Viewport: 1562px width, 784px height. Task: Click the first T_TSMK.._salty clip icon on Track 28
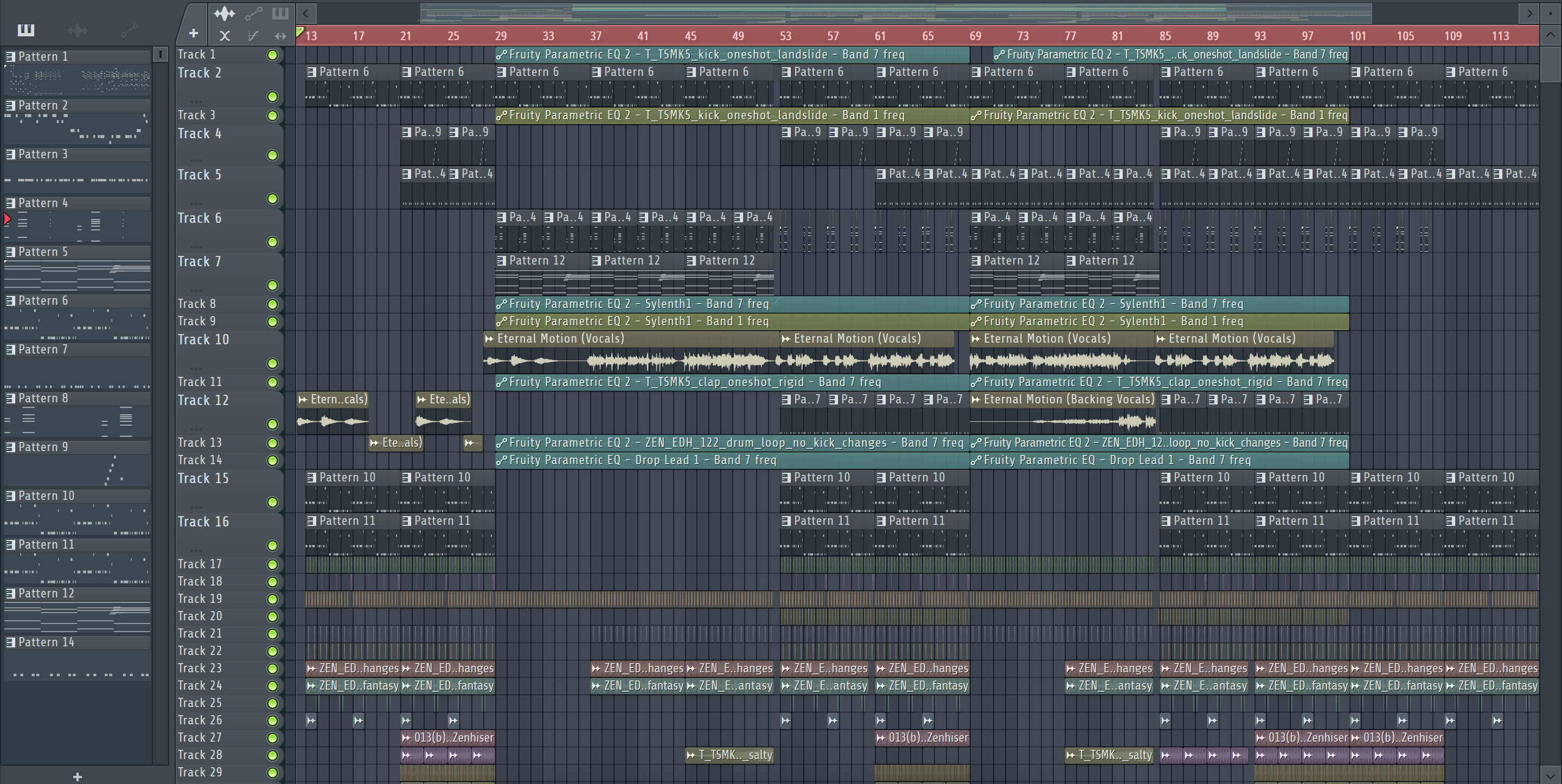690,755
